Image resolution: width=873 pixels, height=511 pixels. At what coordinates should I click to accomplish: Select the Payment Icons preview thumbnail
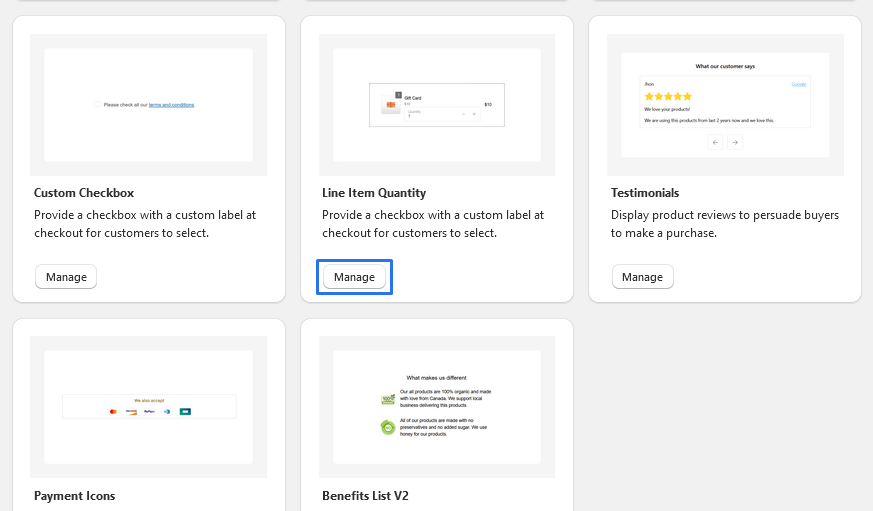[148, 406]
